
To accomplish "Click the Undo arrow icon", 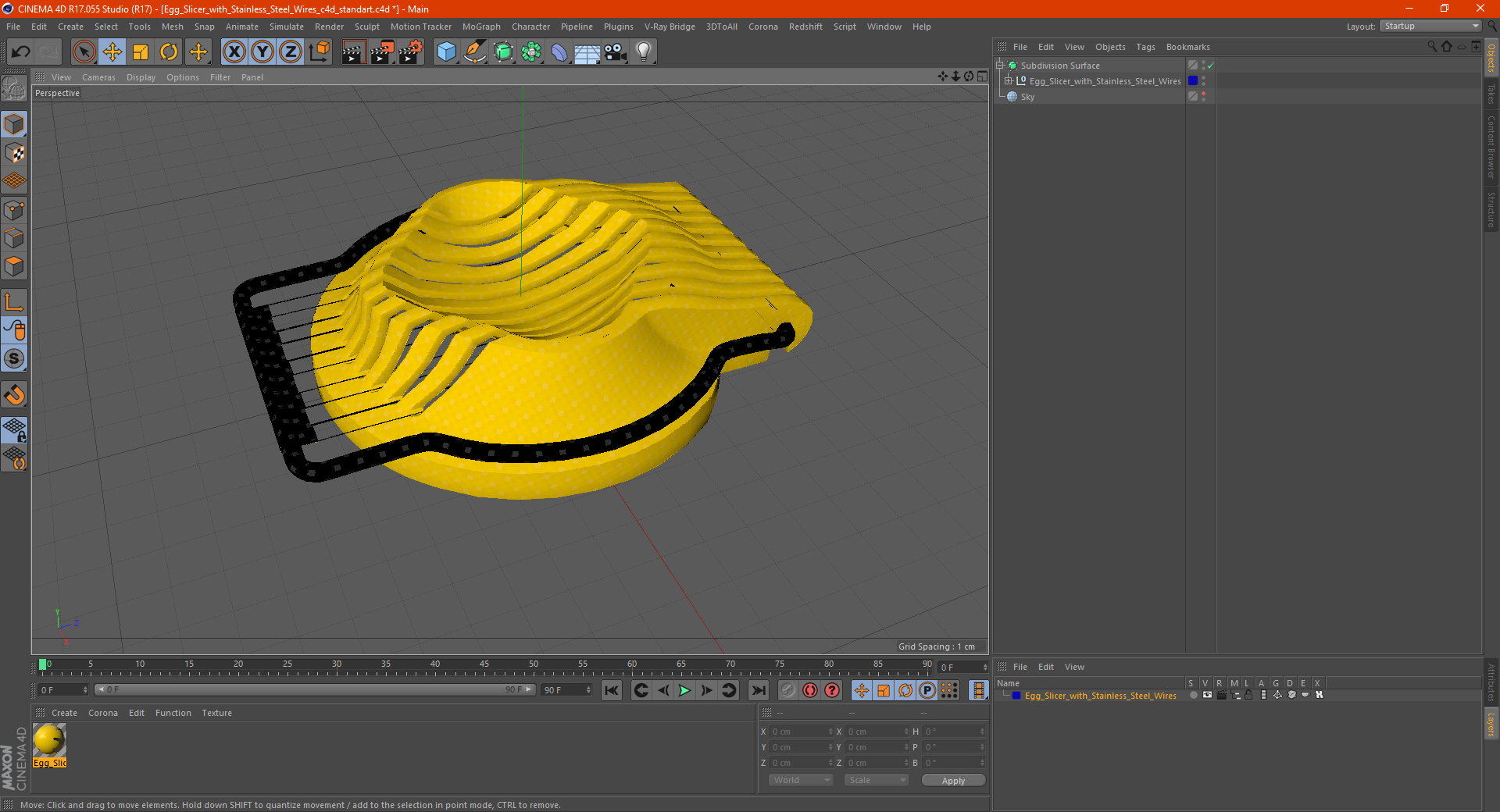I will point(20,52).
